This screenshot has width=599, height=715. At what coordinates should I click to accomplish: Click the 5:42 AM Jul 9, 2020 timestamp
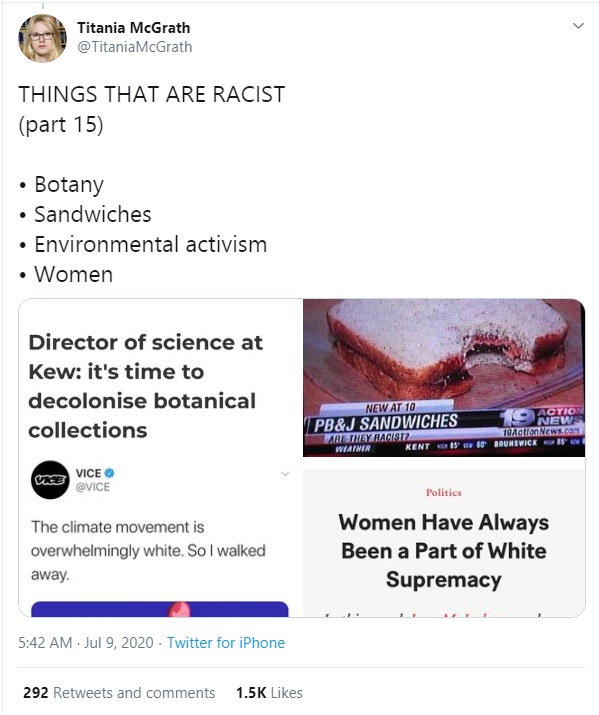pyautogui.click(x=86, y=642)
